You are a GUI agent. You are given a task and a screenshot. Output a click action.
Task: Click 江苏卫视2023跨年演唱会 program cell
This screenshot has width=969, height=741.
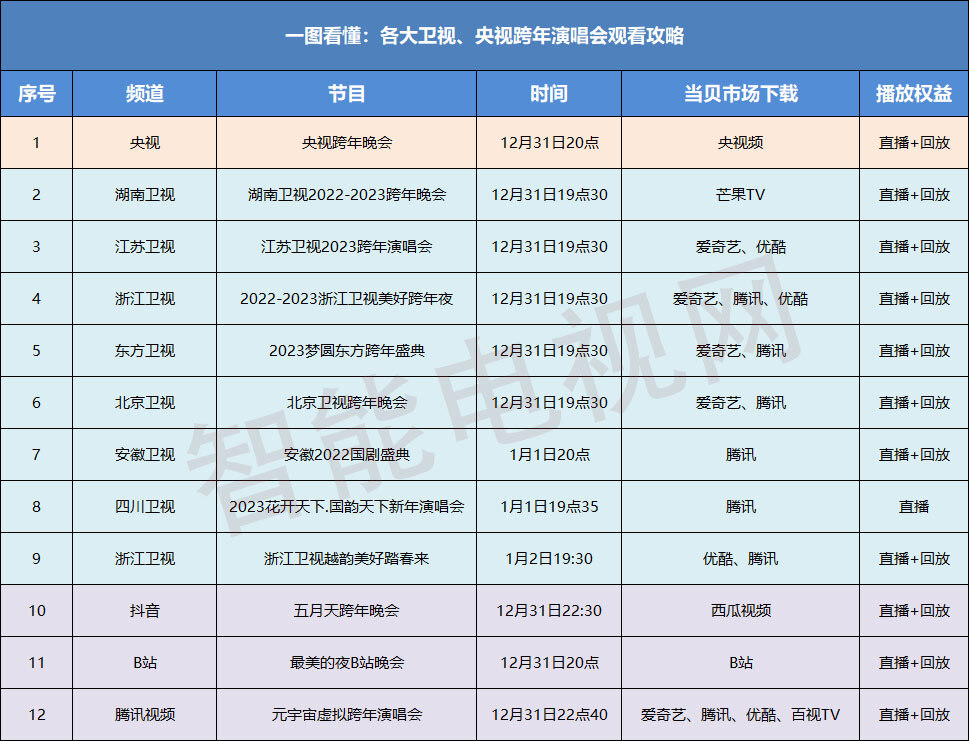(347, 247)
